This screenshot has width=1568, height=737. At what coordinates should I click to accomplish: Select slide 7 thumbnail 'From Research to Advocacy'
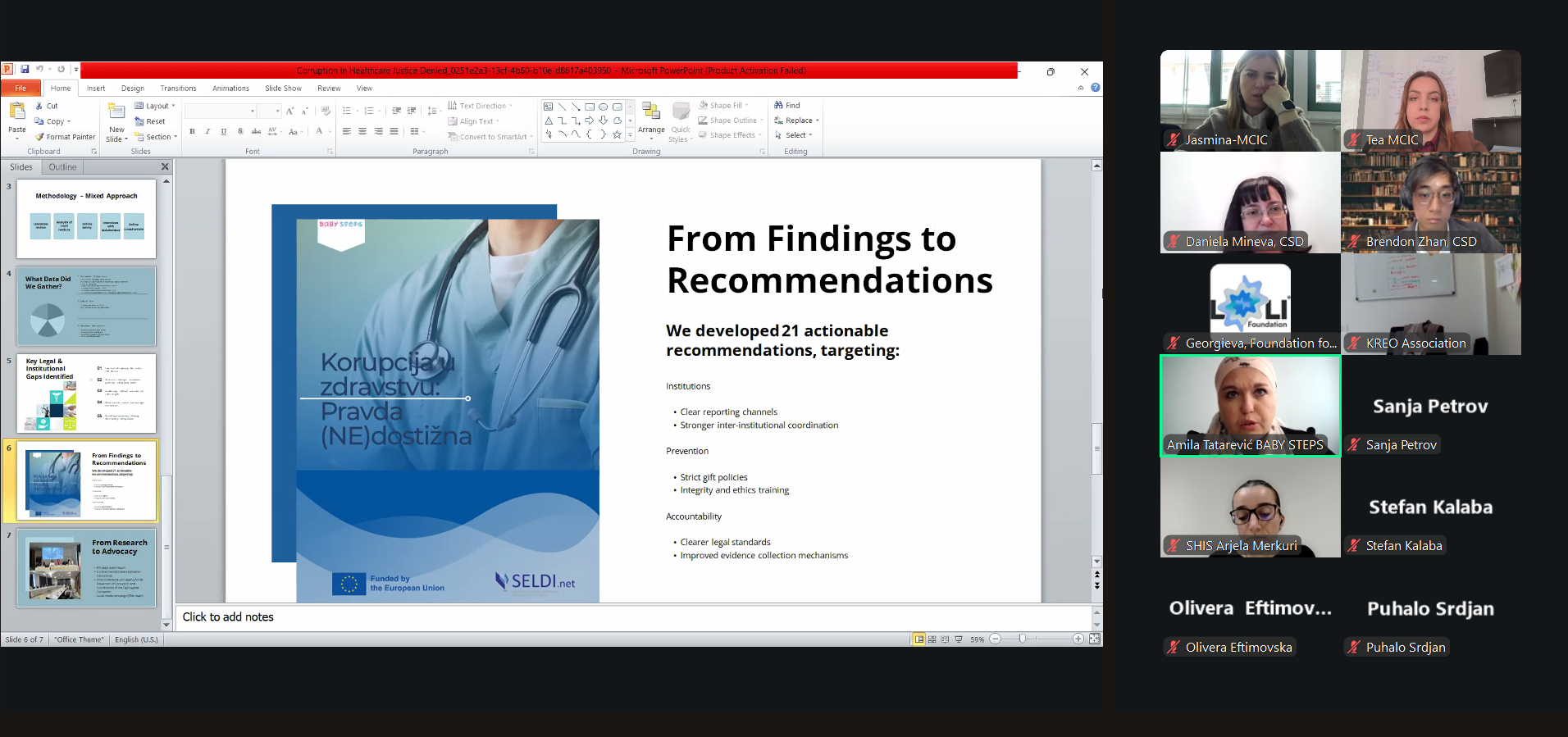pos(86,568)
